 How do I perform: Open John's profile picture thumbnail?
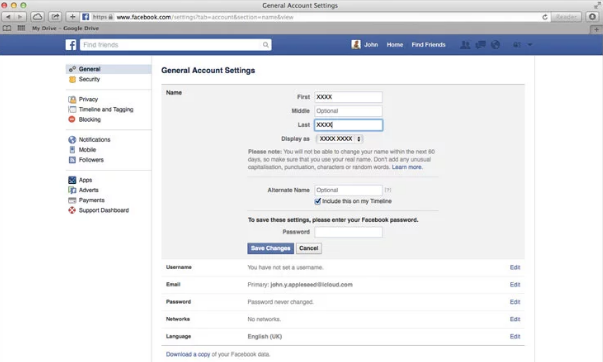[356, 45]
